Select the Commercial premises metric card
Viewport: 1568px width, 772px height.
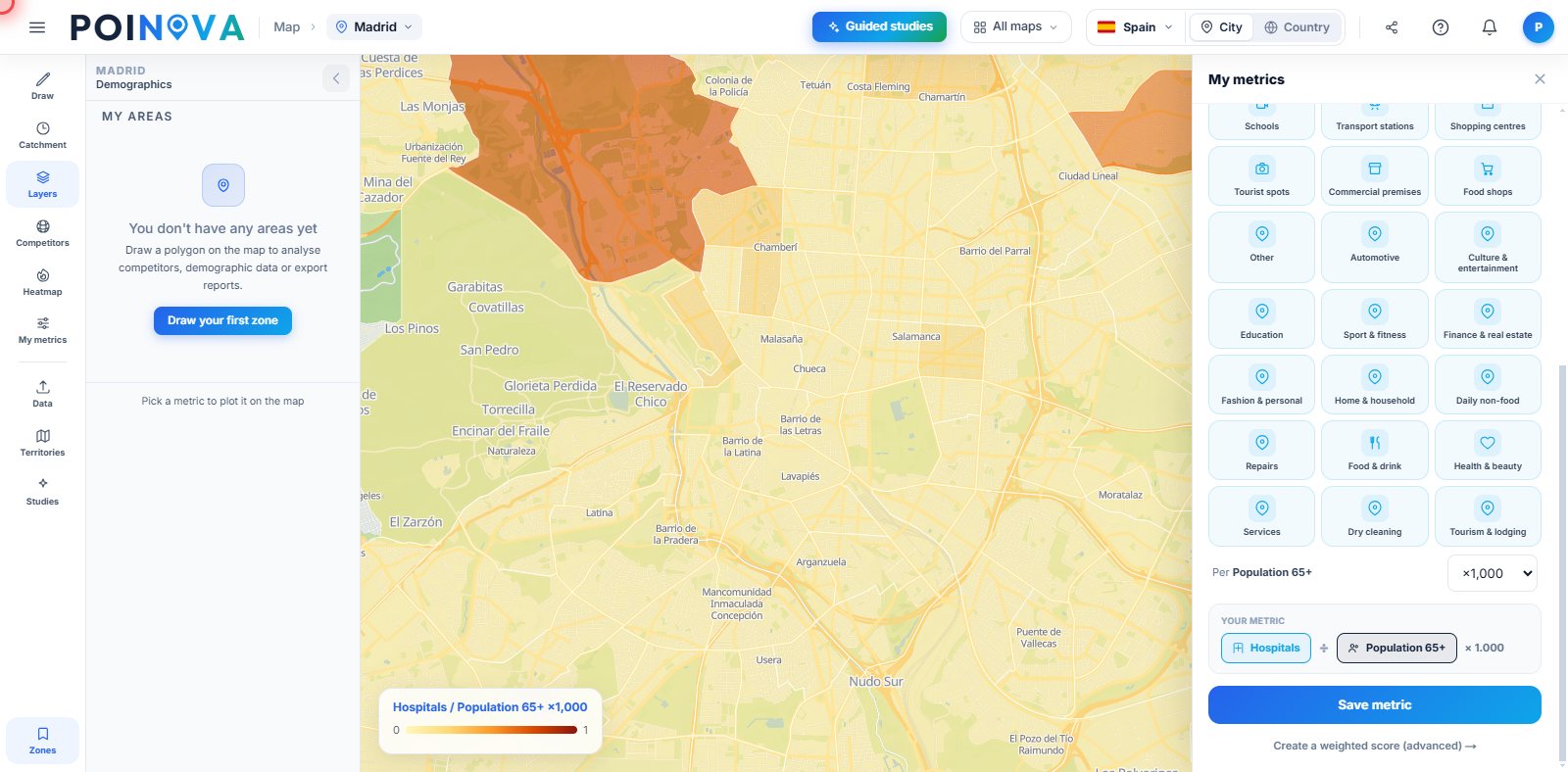coord(1375,176)
